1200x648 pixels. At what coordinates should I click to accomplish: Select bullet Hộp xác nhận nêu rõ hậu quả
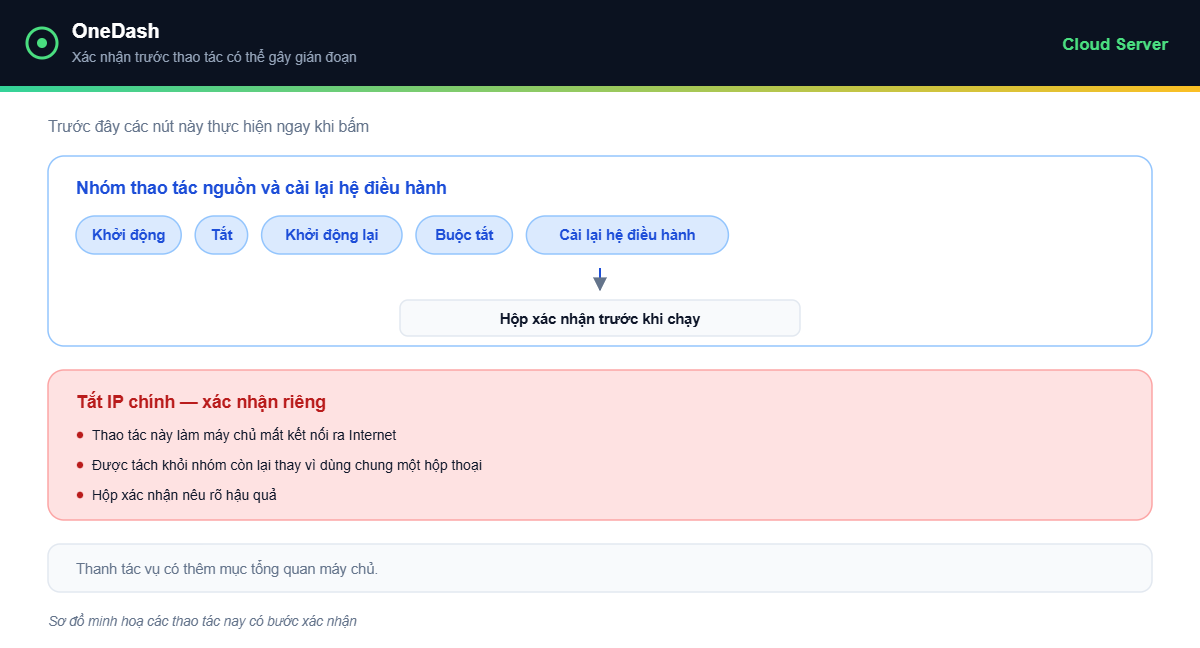coord(184,495)
